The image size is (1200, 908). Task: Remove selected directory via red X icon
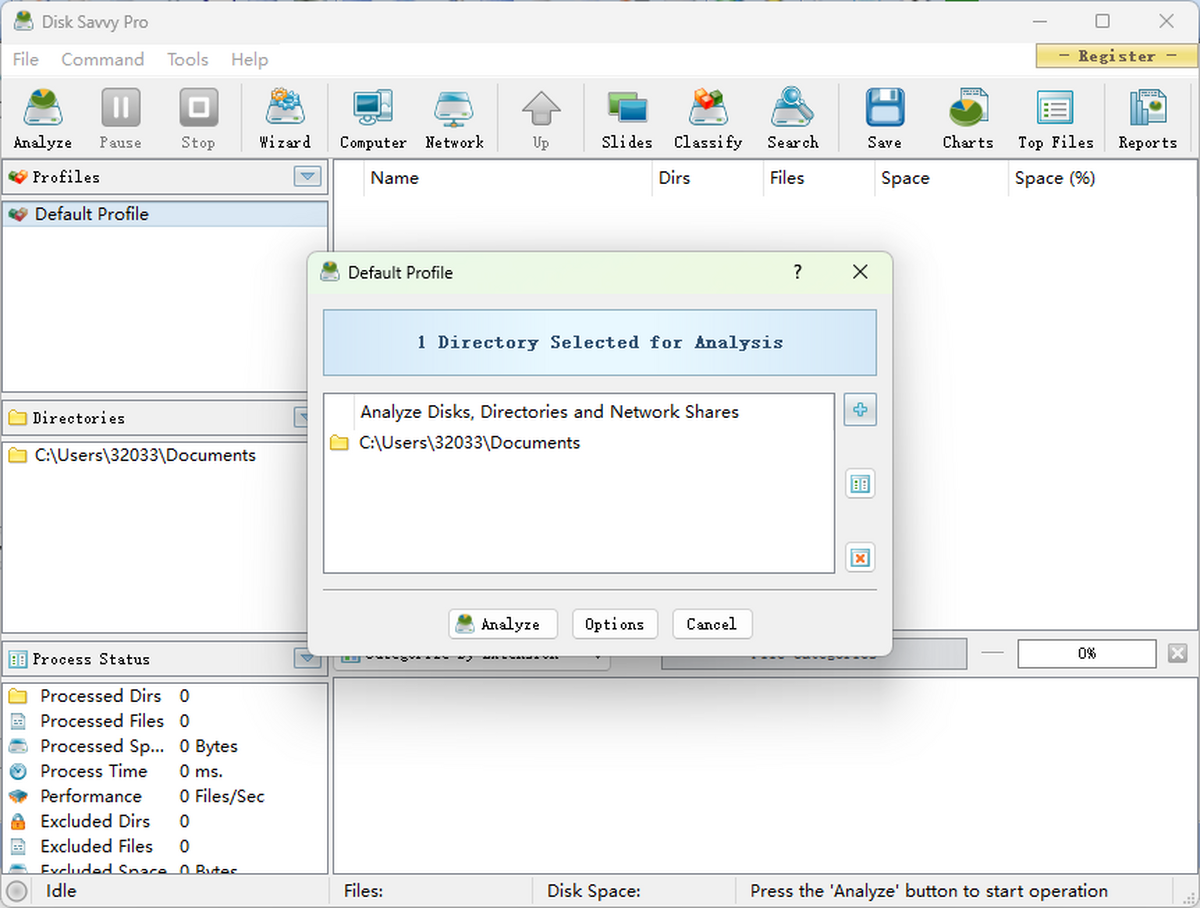[860, 557]
